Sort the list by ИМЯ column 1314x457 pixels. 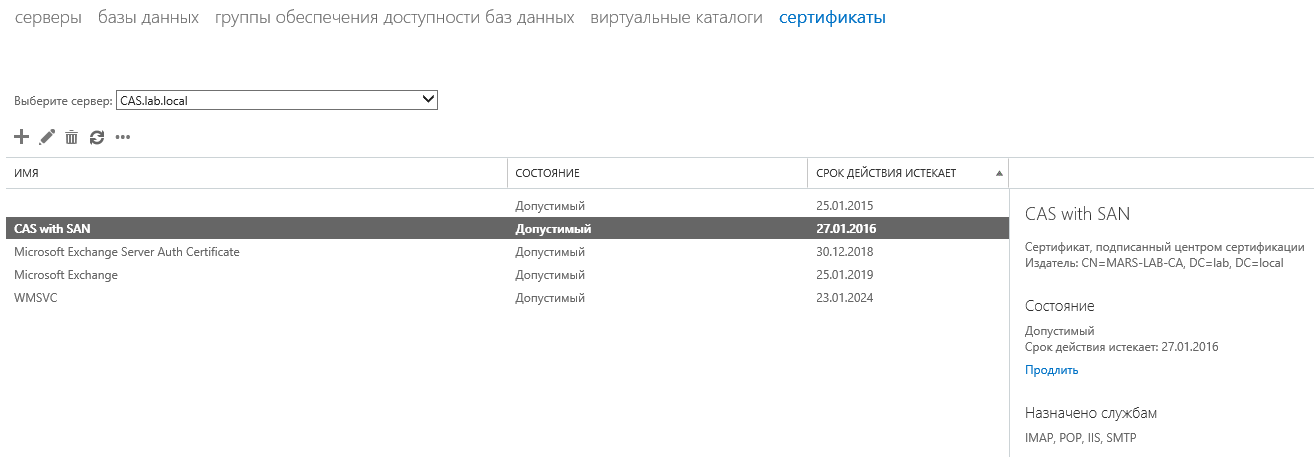tap(27, 173)
